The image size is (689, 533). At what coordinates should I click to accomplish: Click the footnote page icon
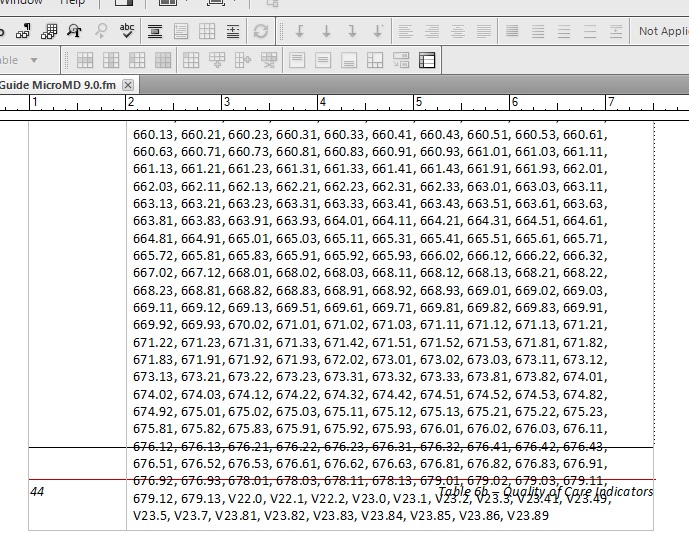click(x=181, y=31)
